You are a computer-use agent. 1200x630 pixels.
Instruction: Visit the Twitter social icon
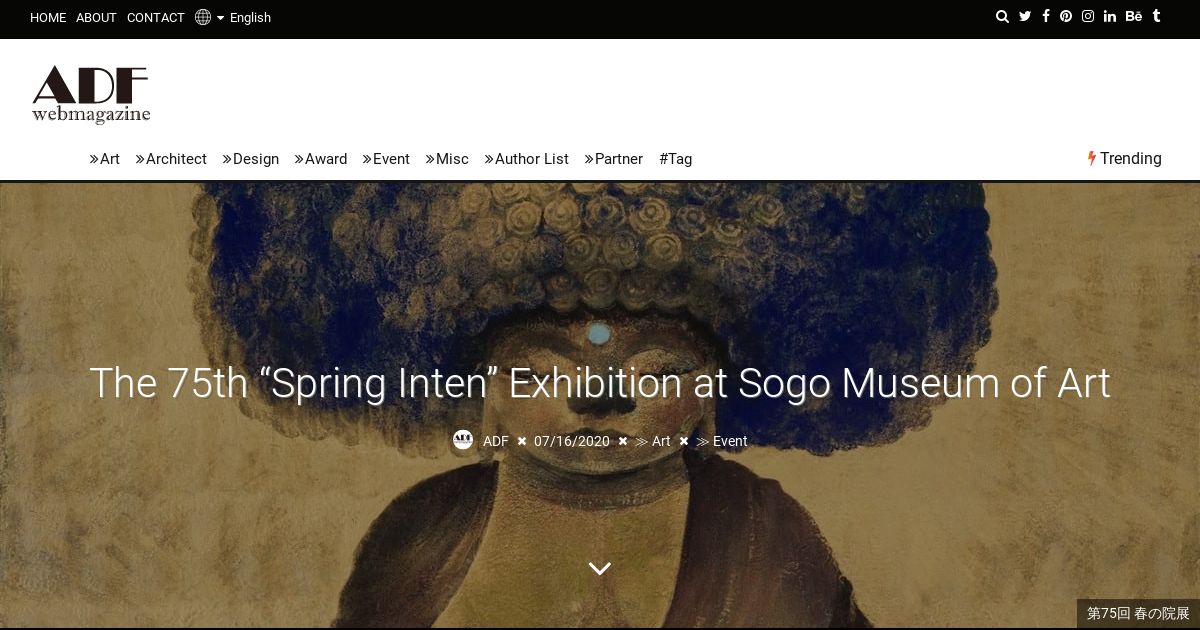tap(1025, 17)
